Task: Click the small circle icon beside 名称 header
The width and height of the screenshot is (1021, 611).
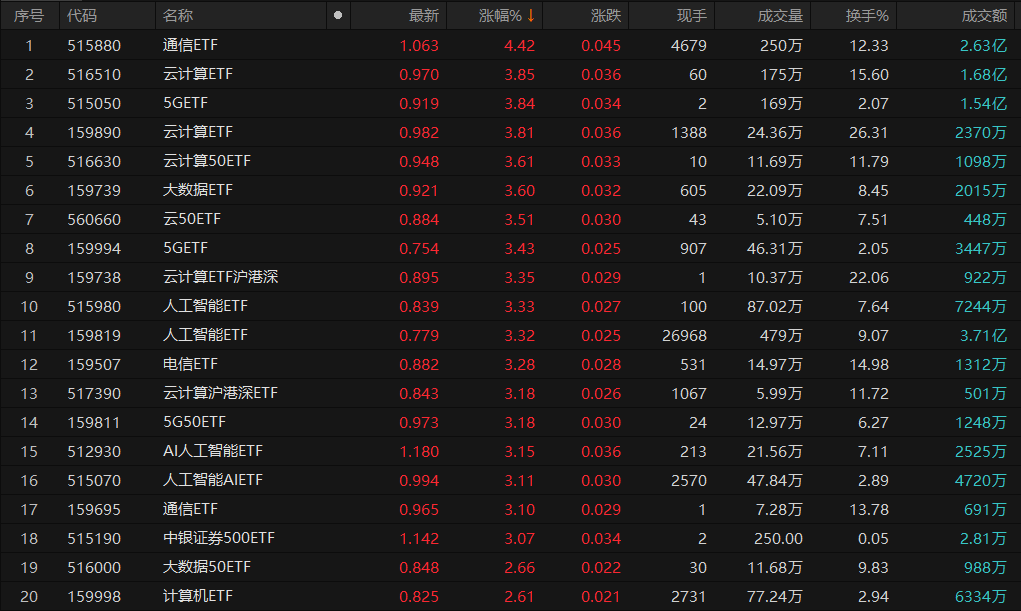Action: (x=337, y=16)
